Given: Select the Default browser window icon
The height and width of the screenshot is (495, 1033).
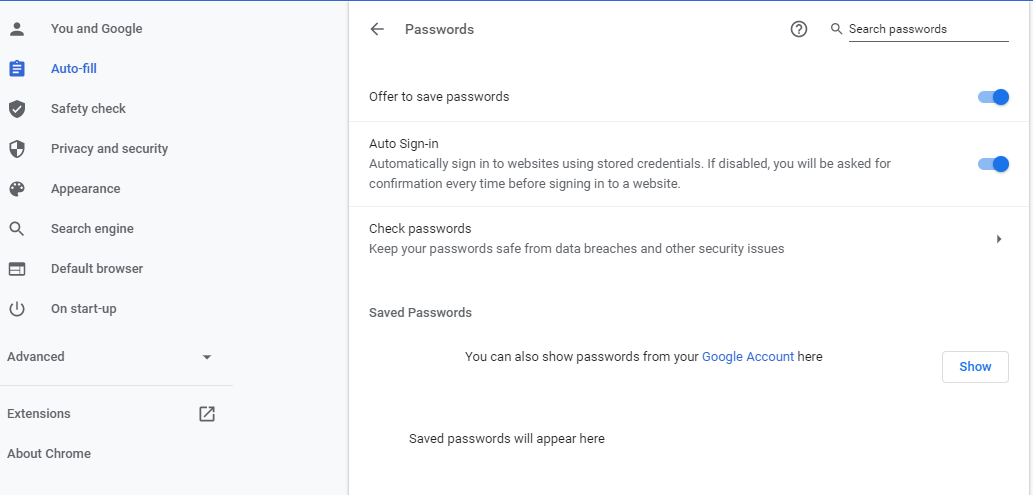Looking at the screenshot, I should click(x=16, y=269).
